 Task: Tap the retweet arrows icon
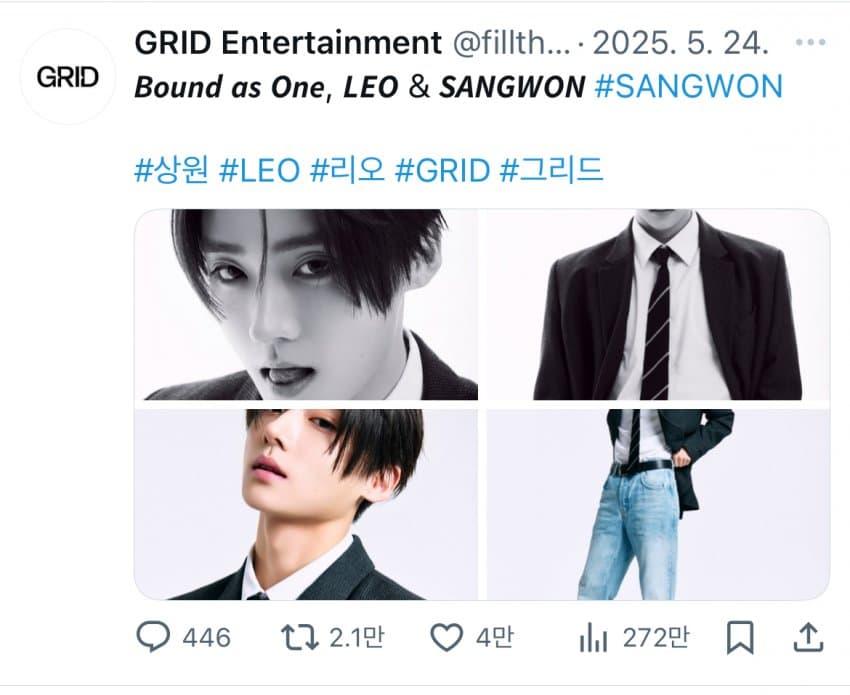click(x=299, y=637)
